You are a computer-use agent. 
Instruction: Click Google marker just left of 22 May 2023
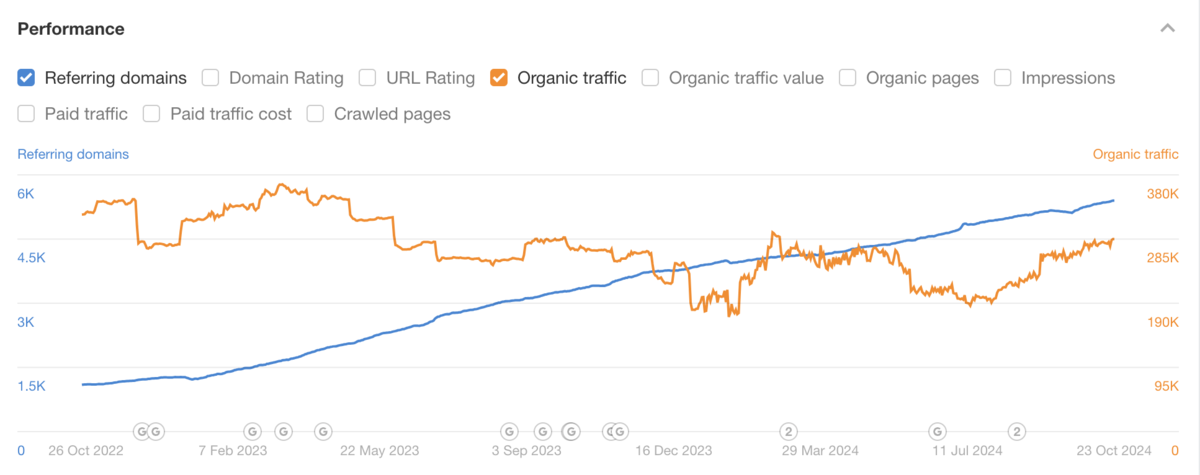coord(322,431)
